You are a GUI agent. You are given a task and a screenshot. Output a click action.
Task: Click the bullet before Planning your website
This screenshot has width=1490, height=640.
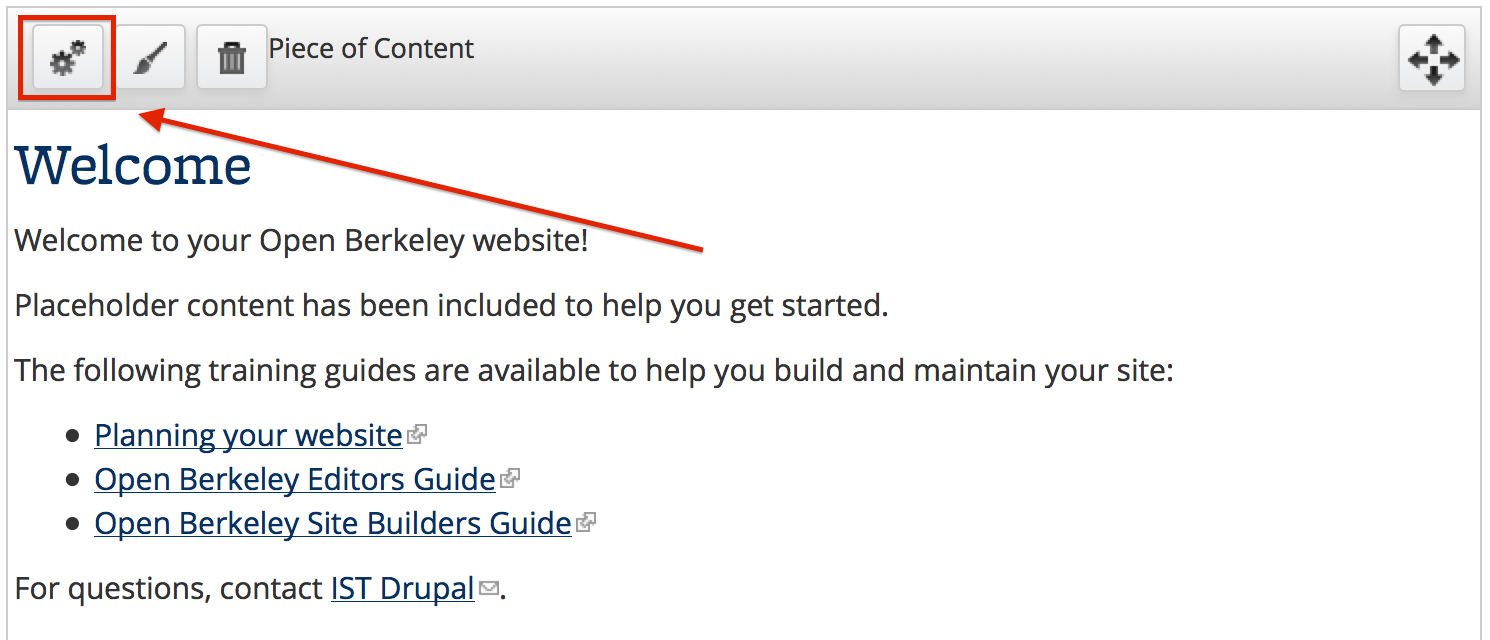[72, 437]
